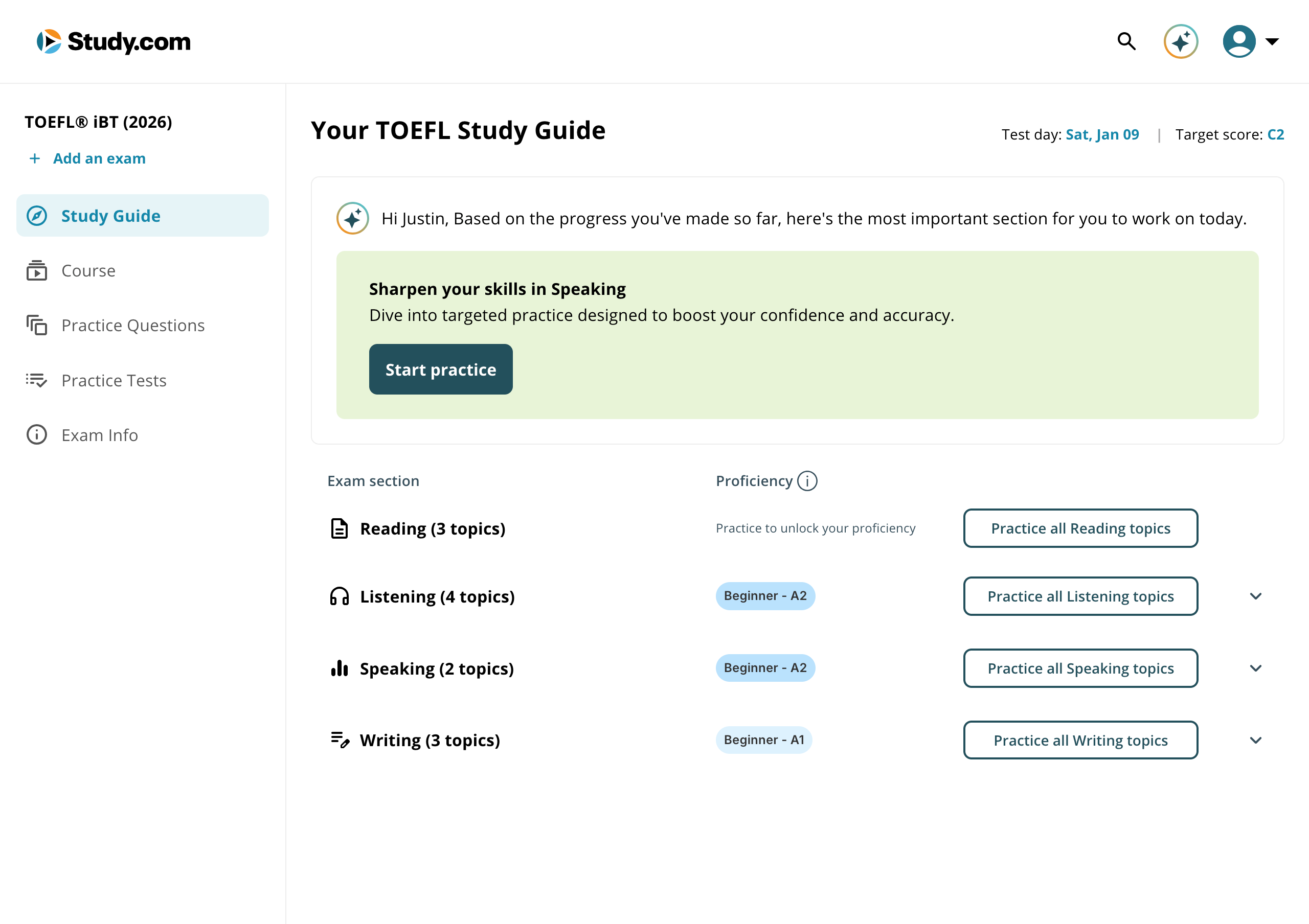Open Practice Tests in sidebar
1309x924 pixels.
[x=114, y=380]
